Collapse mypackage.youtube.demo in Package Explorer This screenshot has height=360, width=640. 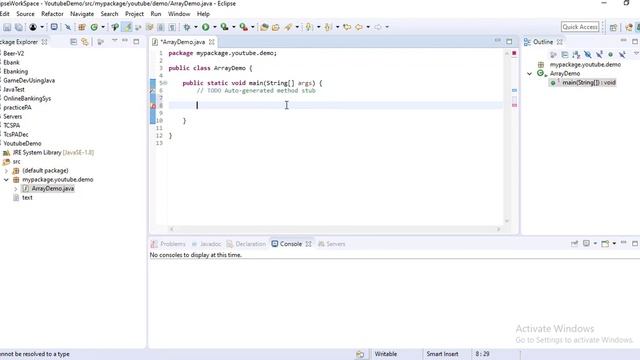pos(6,180)
